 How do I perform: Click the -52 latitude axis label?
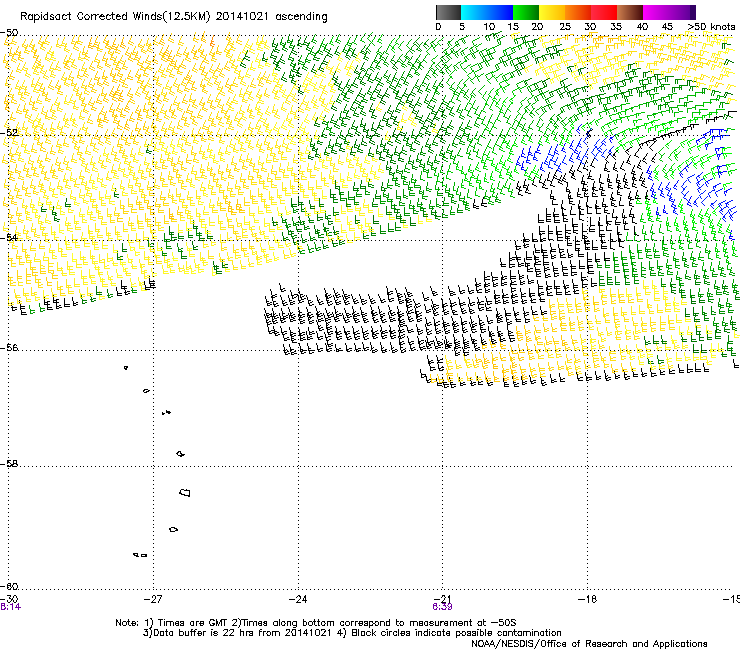pyautogui.click(x=9, y=133)
